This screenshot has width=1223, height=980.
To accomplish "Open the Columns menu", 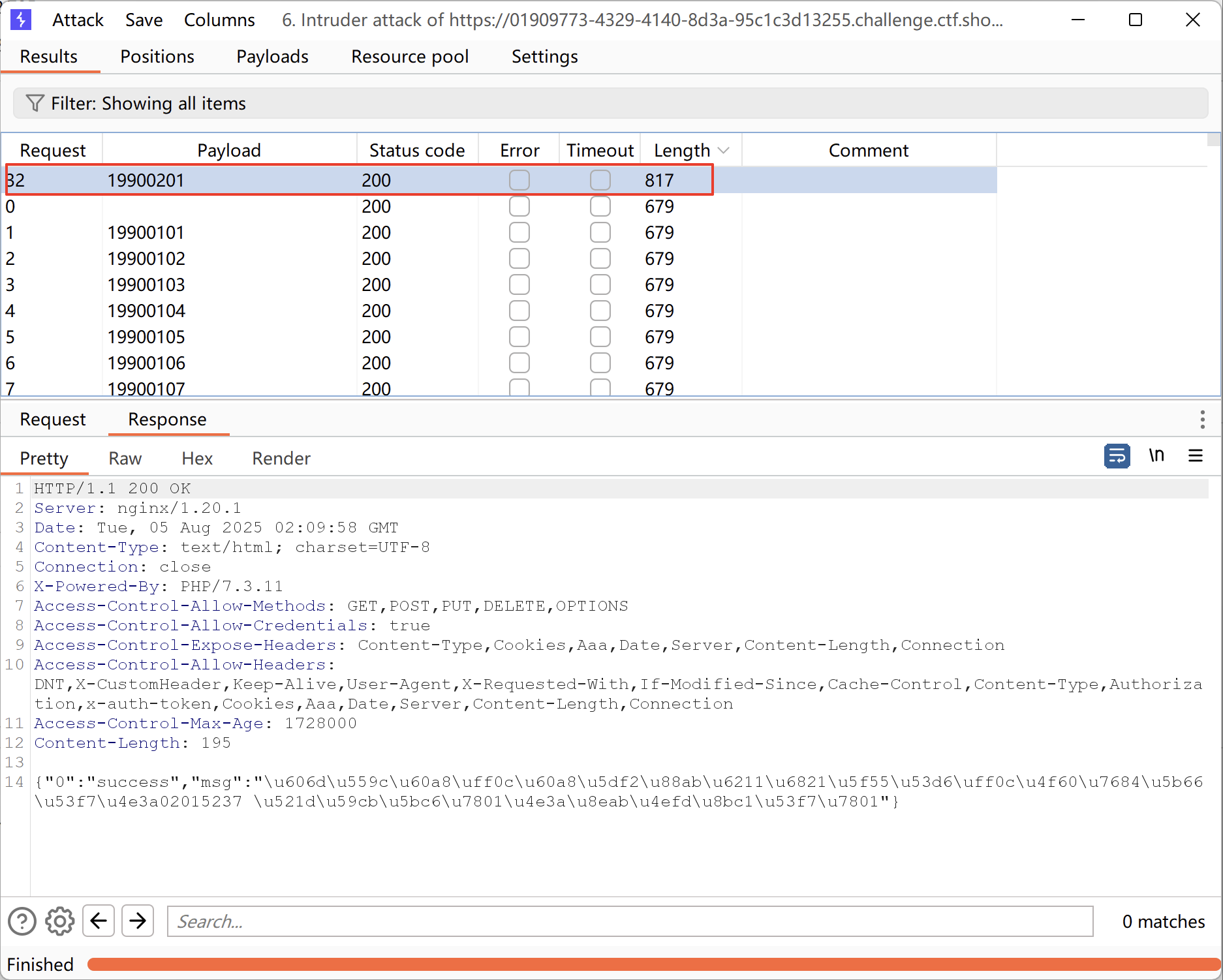I will click(219, 20).
